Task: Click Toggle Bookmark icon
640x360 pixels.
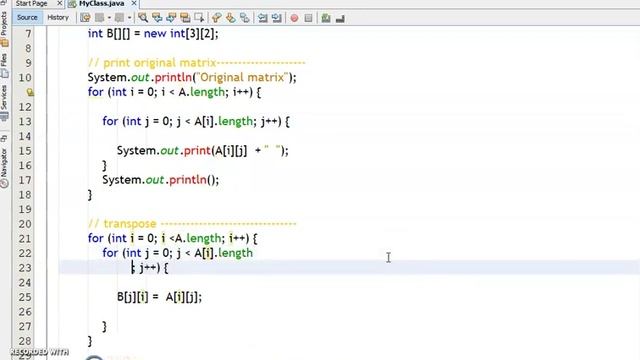Action: pyautogui.click(x=244, y=18)
